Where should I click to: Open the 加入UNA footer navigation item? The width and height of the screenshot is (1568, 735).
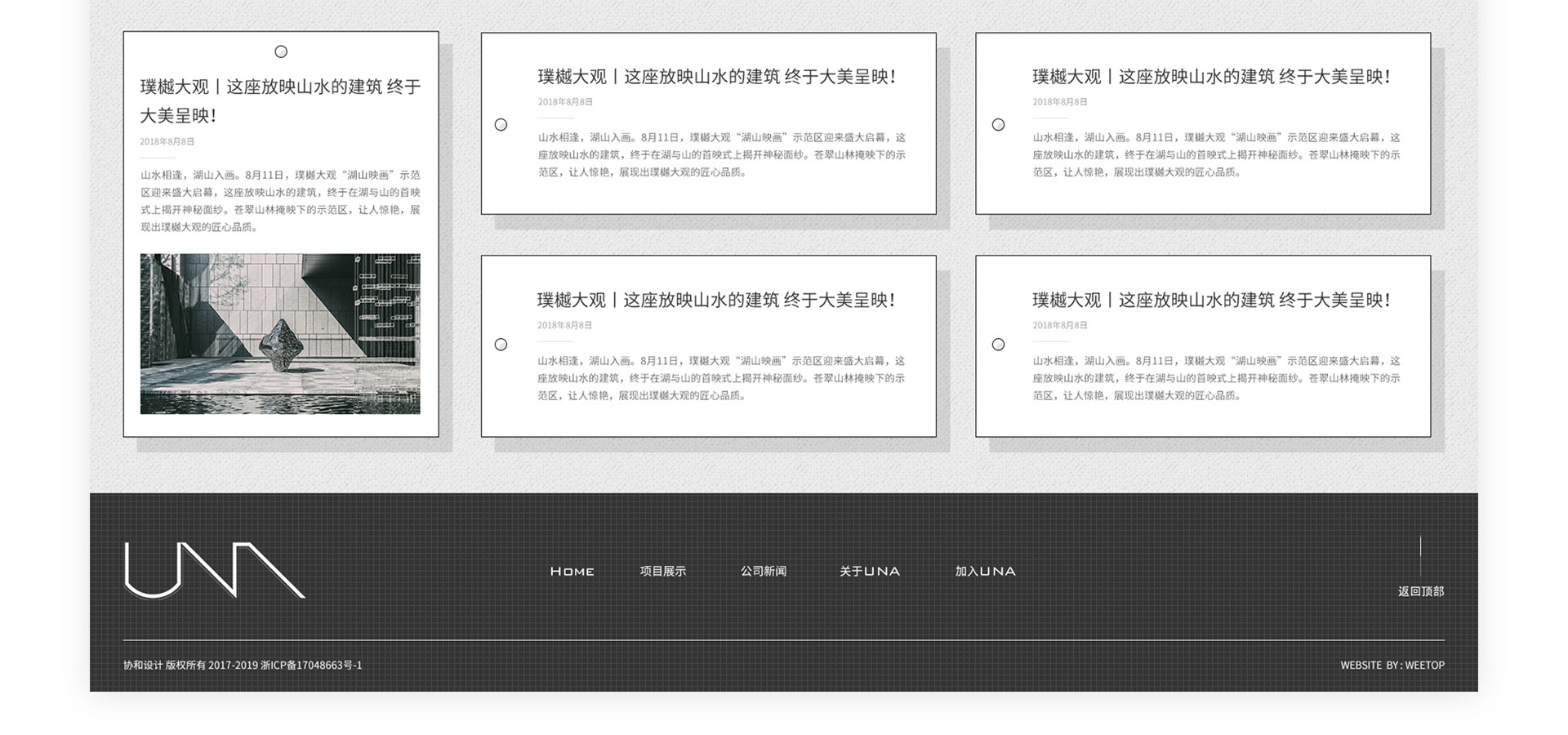(985, 572)
